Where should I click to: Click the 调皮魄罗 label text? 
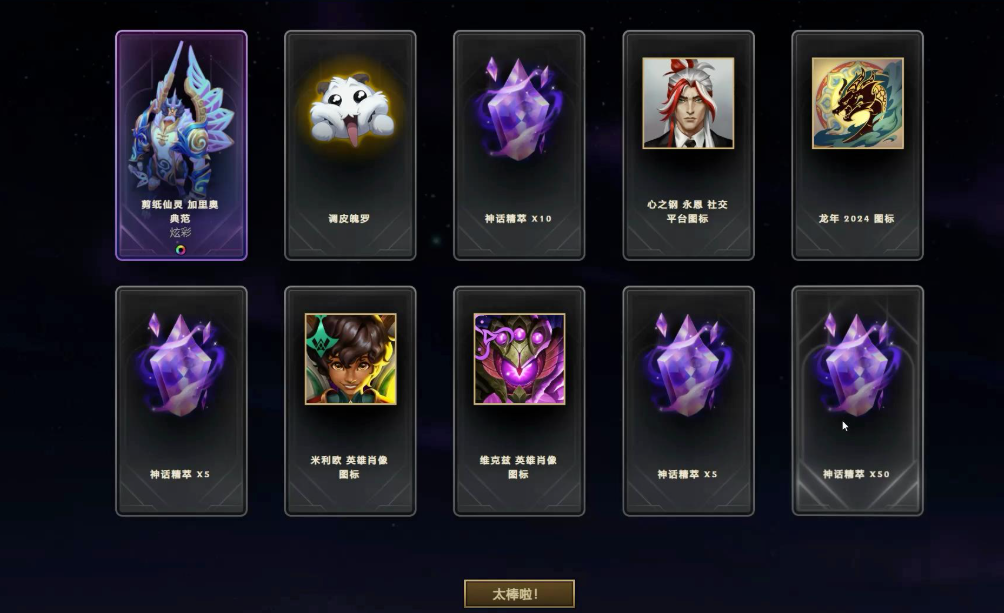(x=350, y=219)
